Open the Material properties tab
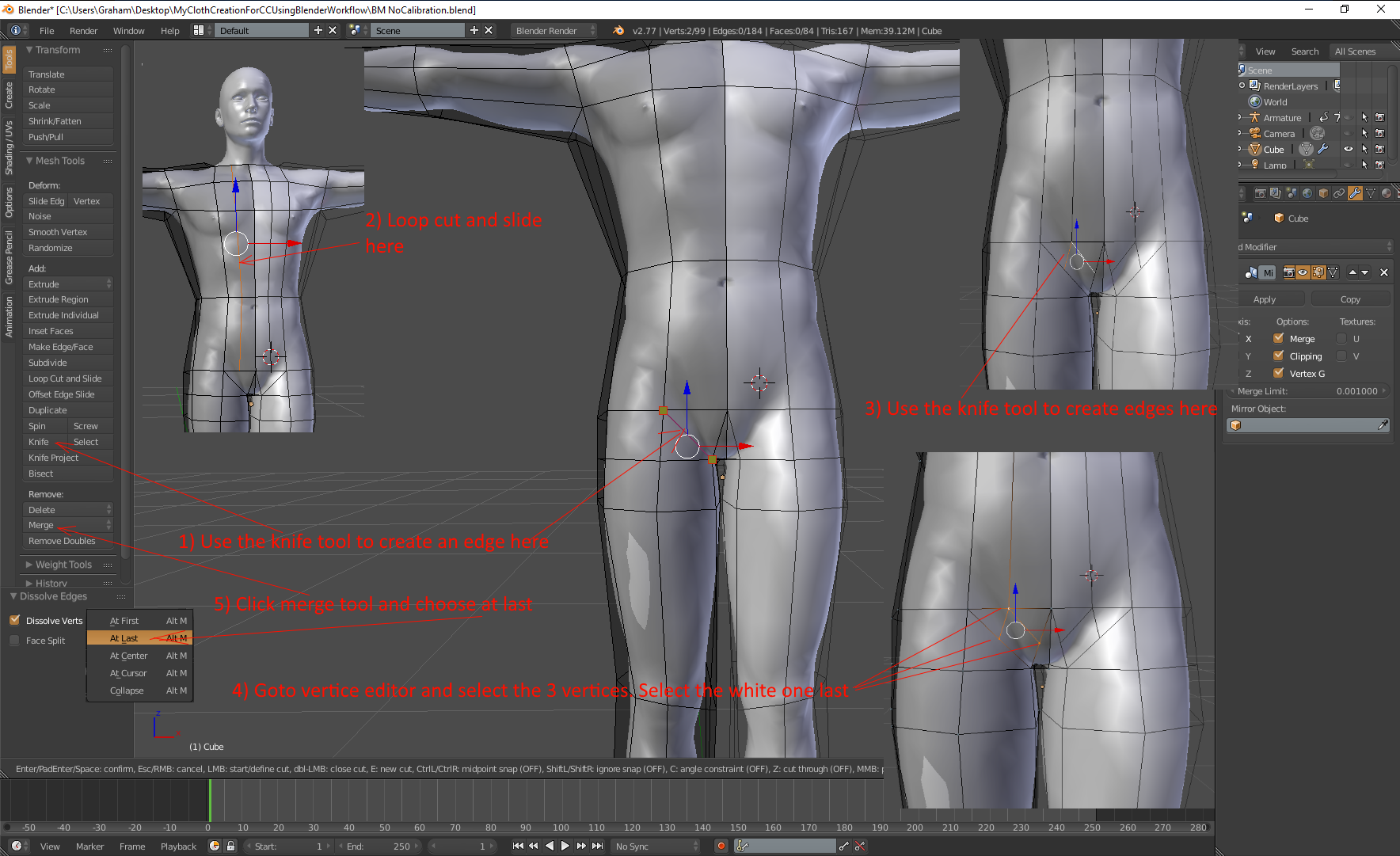This screenshot has width=1400, height=856. (1387, 193)
